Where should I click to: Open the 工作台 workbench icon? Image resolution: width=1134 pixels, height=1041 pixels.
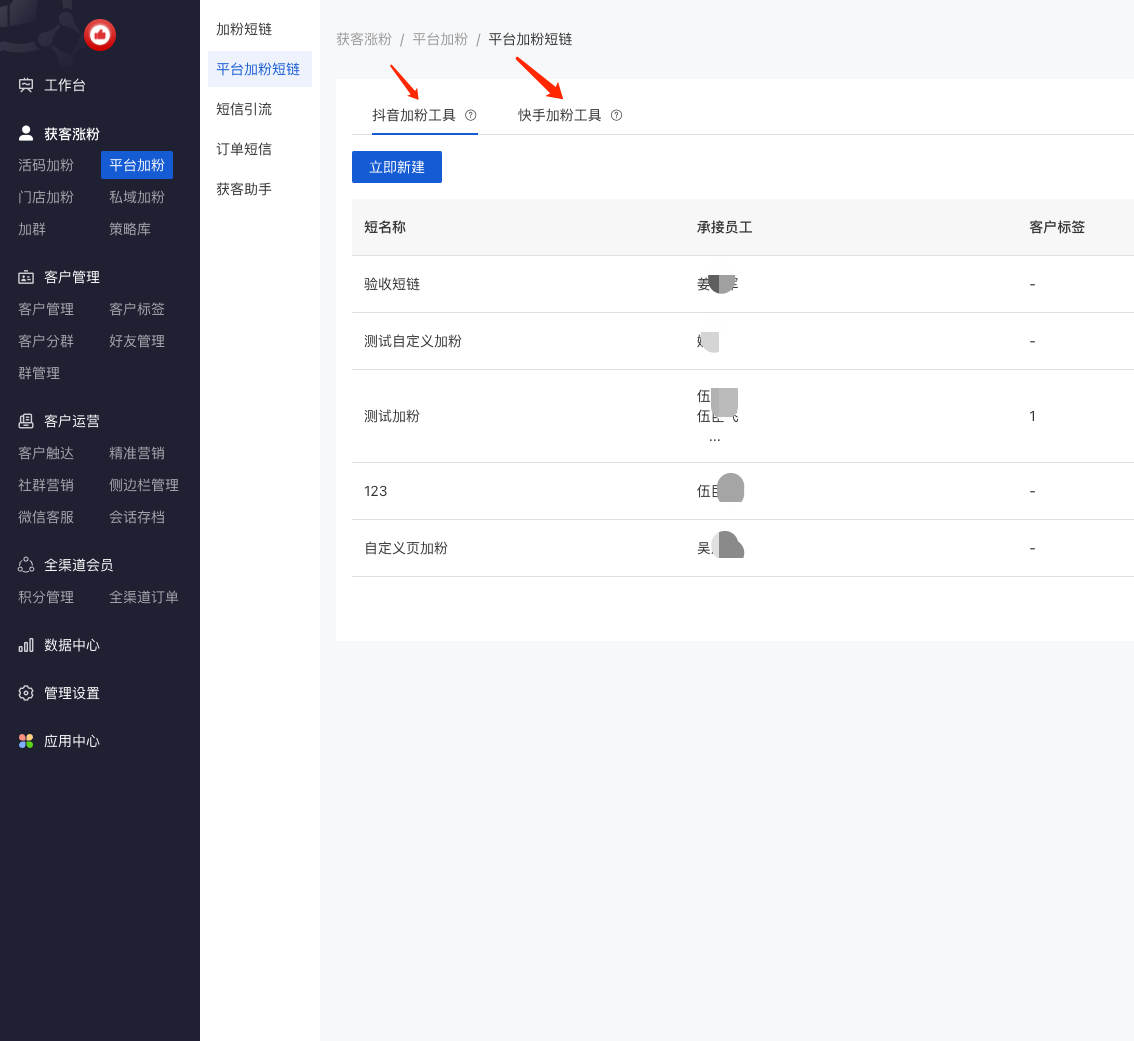click(x=26, y=85)
